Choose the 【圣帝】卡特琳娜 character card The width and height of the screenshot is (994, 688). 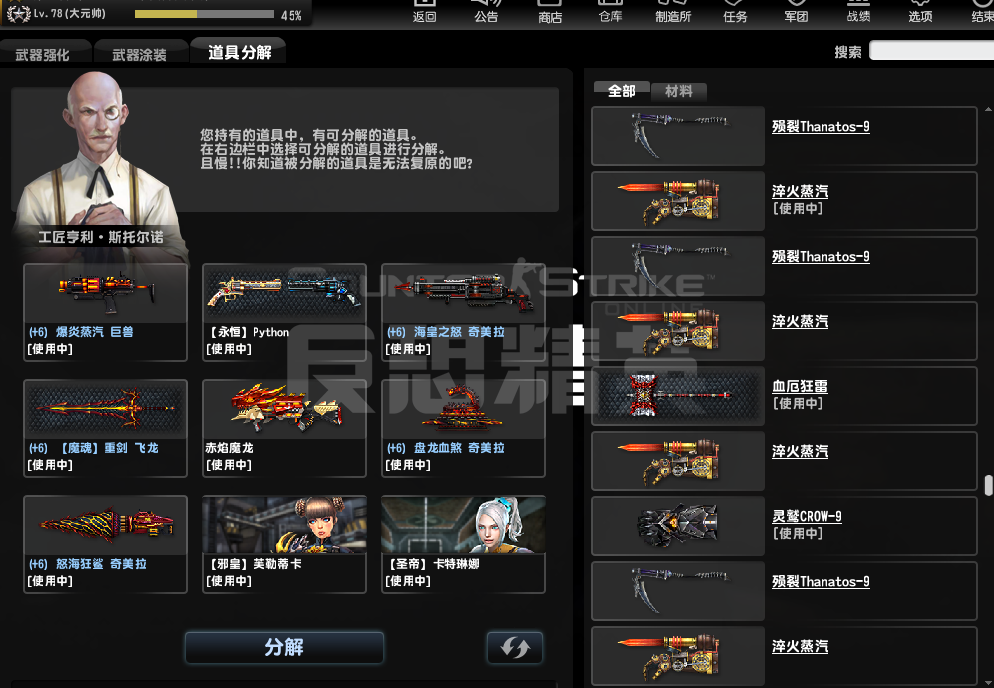(463, 545)
